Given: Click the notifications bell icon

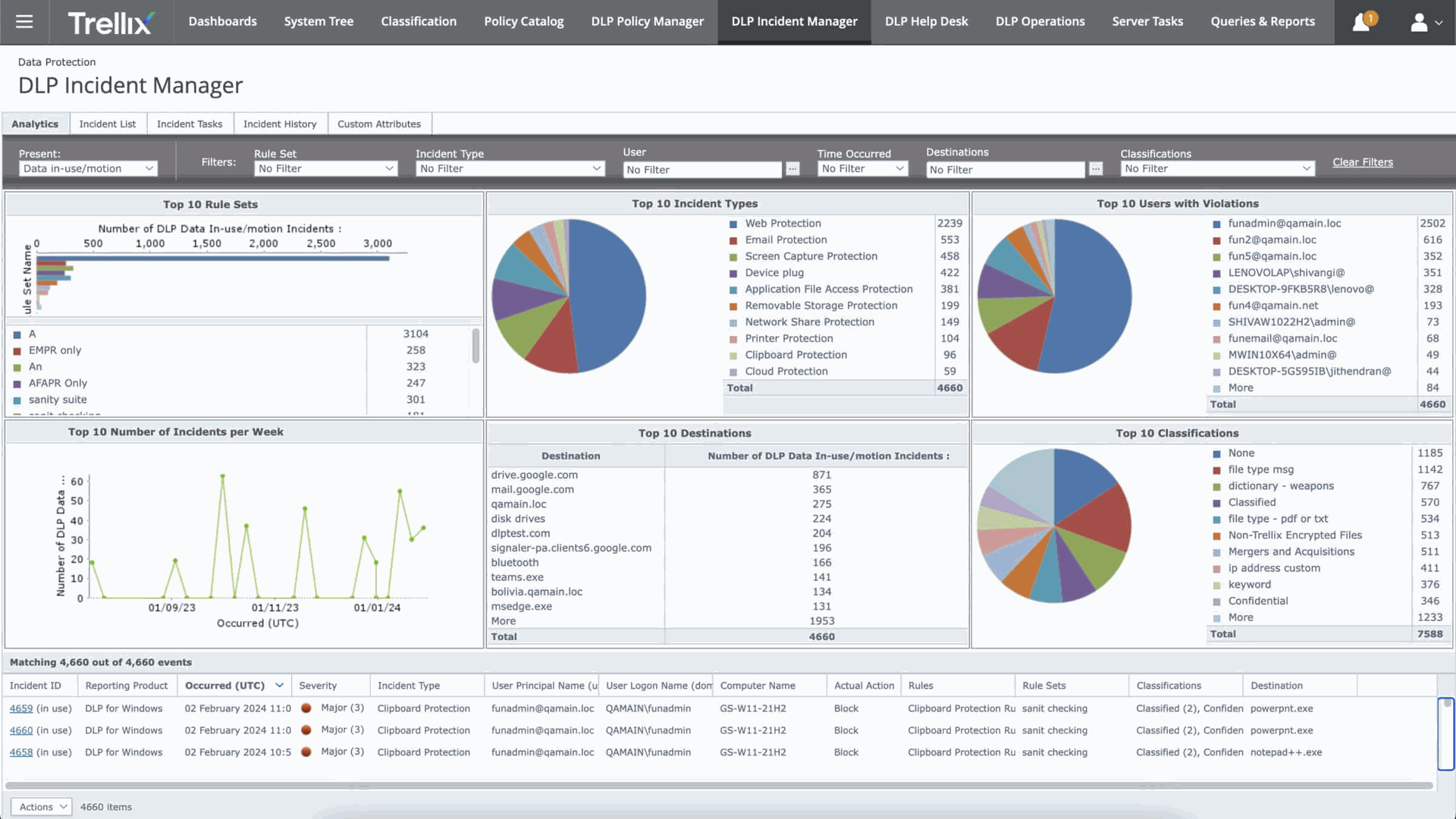Looking at the screenshot, I should click(1362, 22).
